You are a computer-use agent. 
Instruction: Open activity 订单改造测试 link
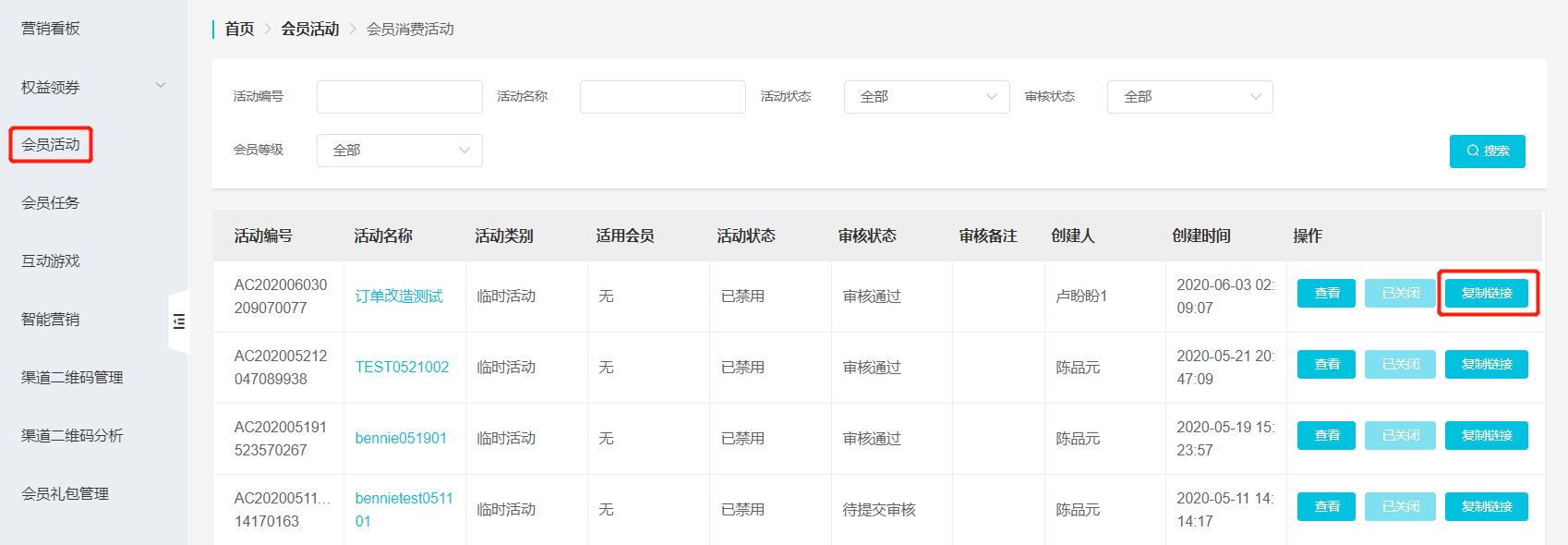coord(399,297)
